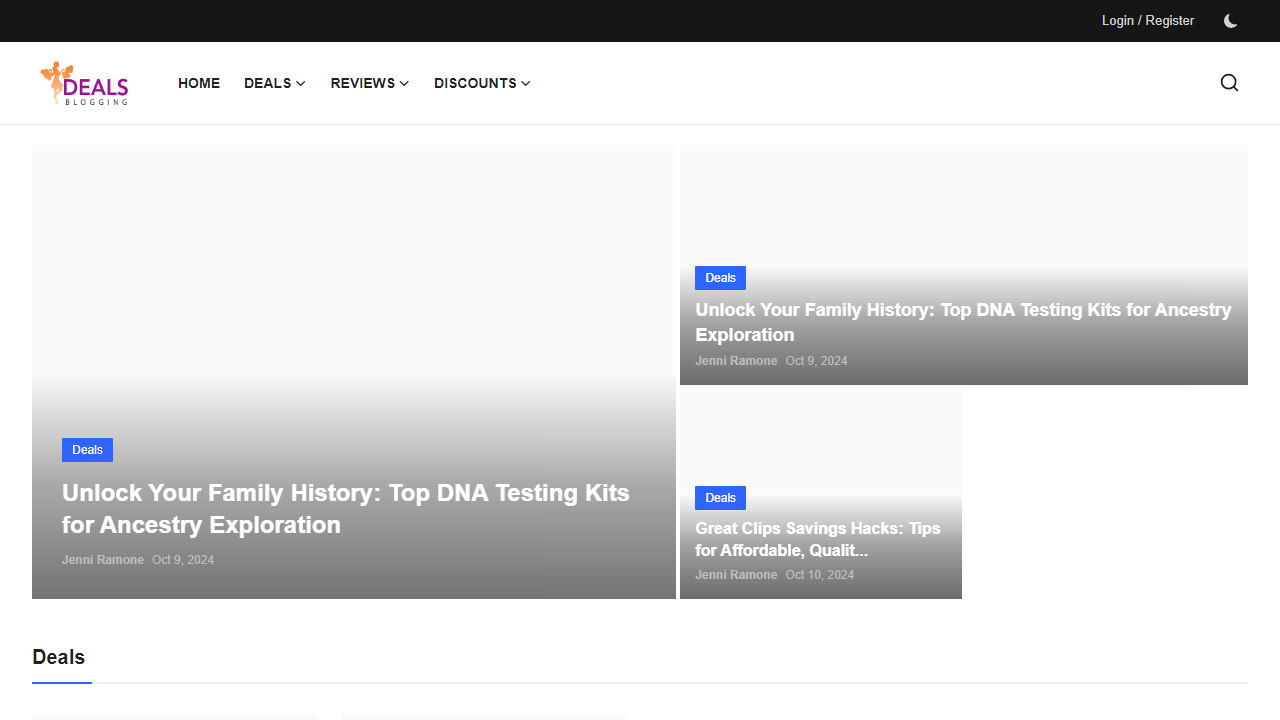Click Deals tag on Great Clips article
Screen dimensions: 1280x720
720,498
